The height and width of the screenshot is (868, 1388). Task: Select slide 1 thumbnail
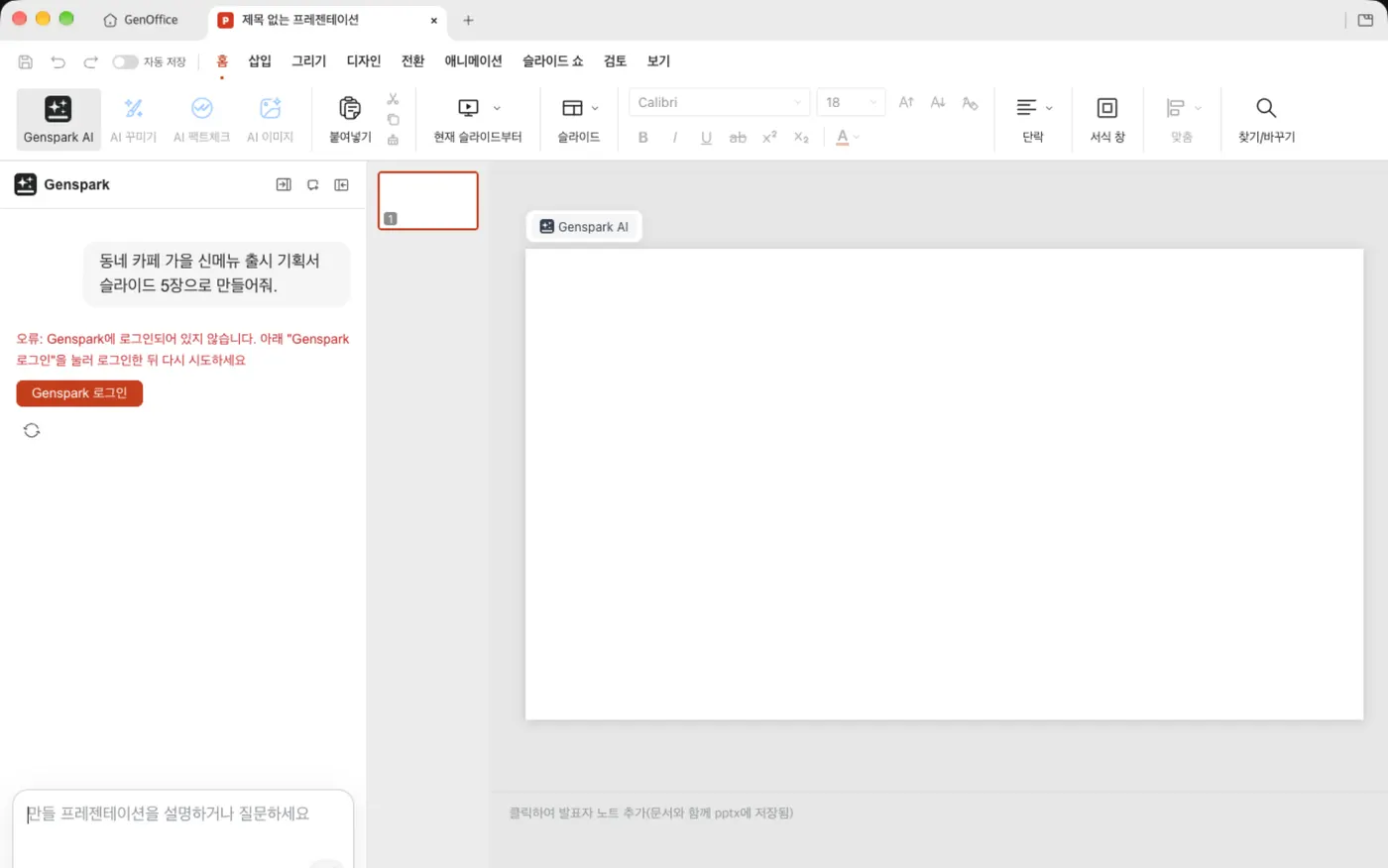pyautogui.click(x=428, y=200)
